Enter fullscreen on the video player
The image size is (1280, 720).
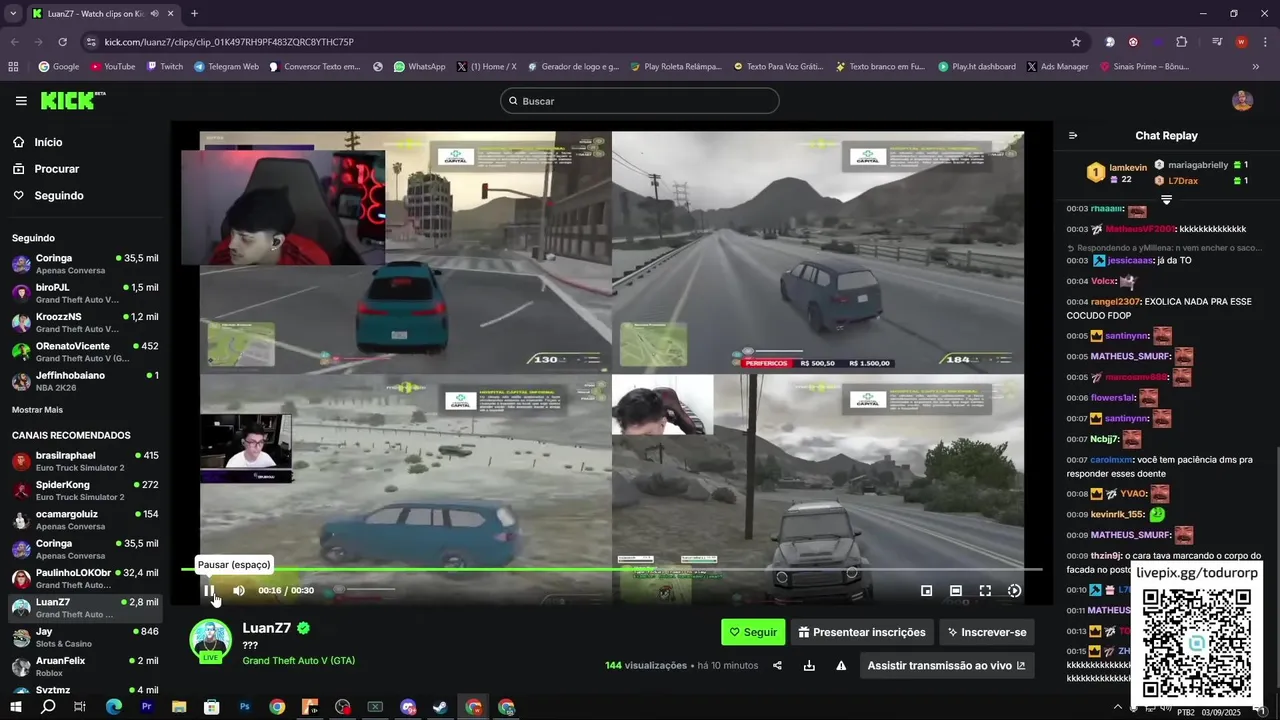coord(985,591)
